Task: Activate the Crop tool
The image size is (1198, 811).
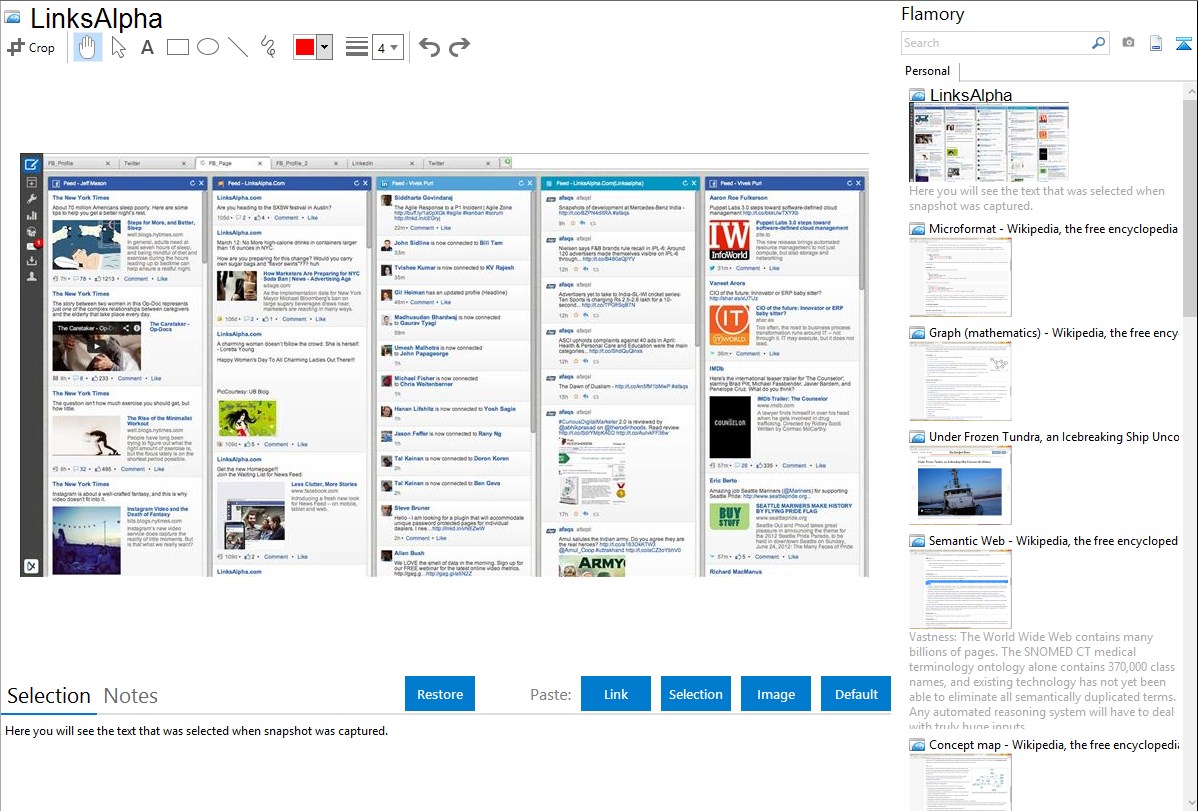Action: [31, 47]
